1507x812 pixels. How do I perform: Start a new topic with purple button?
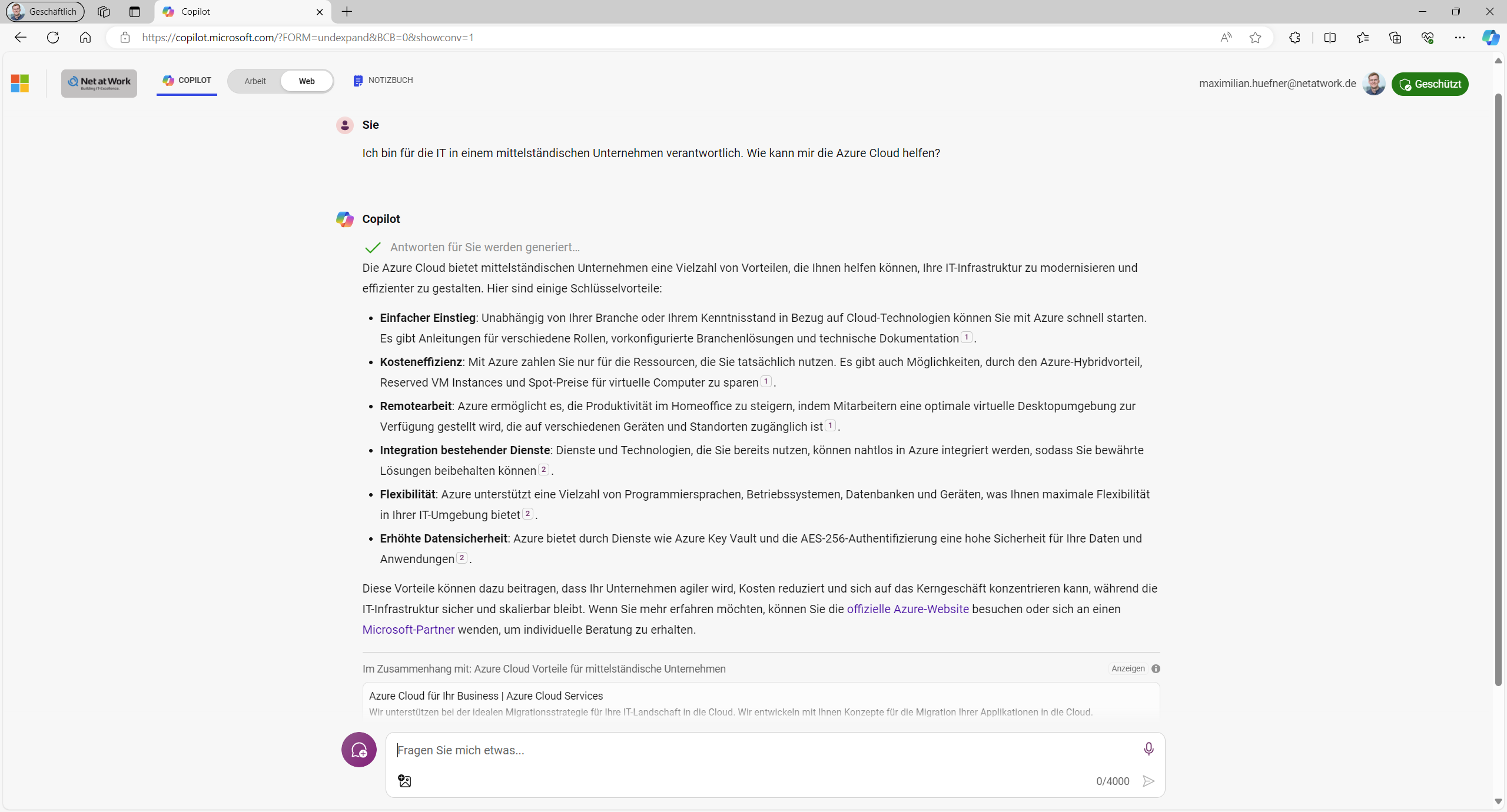click(359, 750)
